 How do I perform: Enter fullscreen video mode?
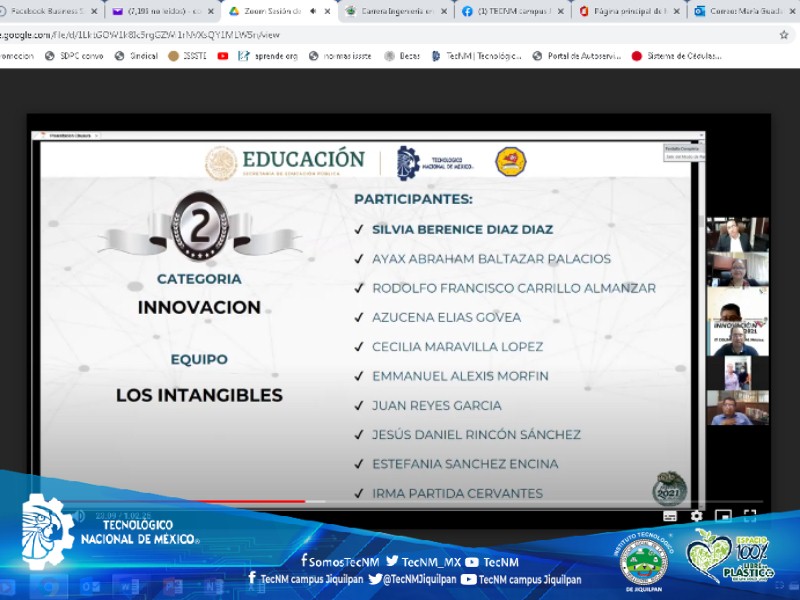tap(749, 516)
